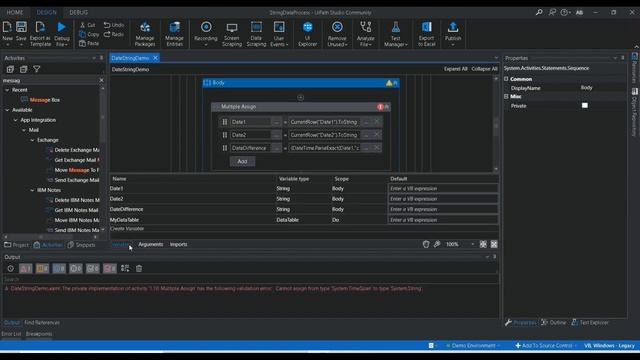Collapse the Multiple Assign activity

387,107
